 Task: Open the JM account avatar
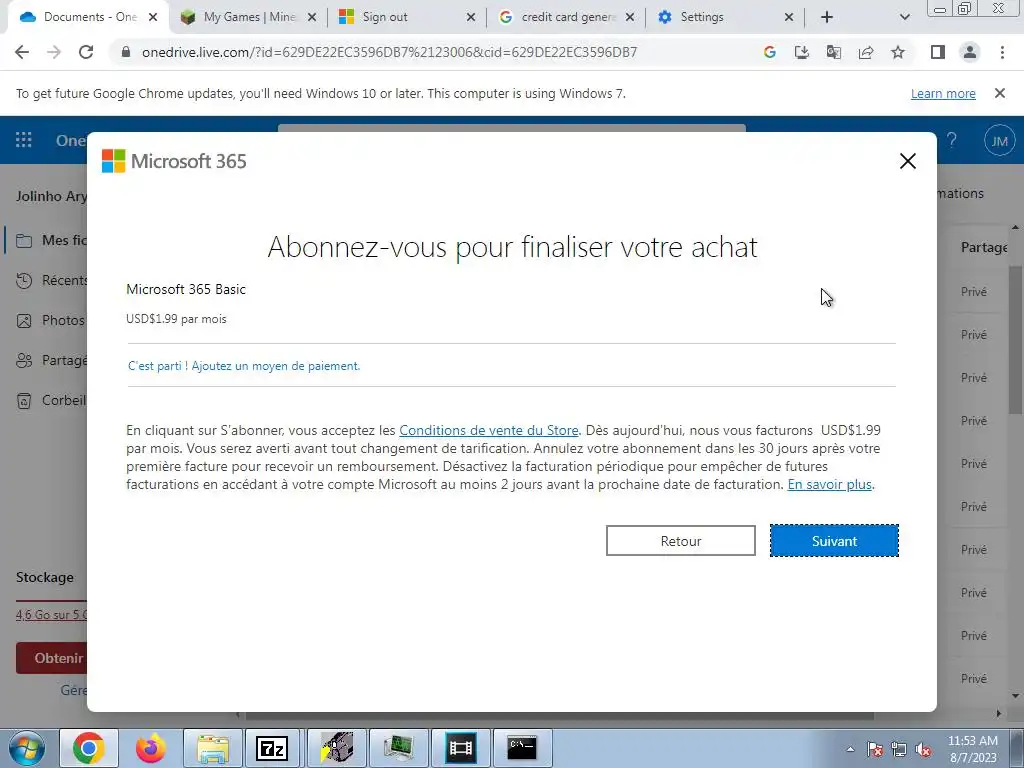click(x=999, y=140)
